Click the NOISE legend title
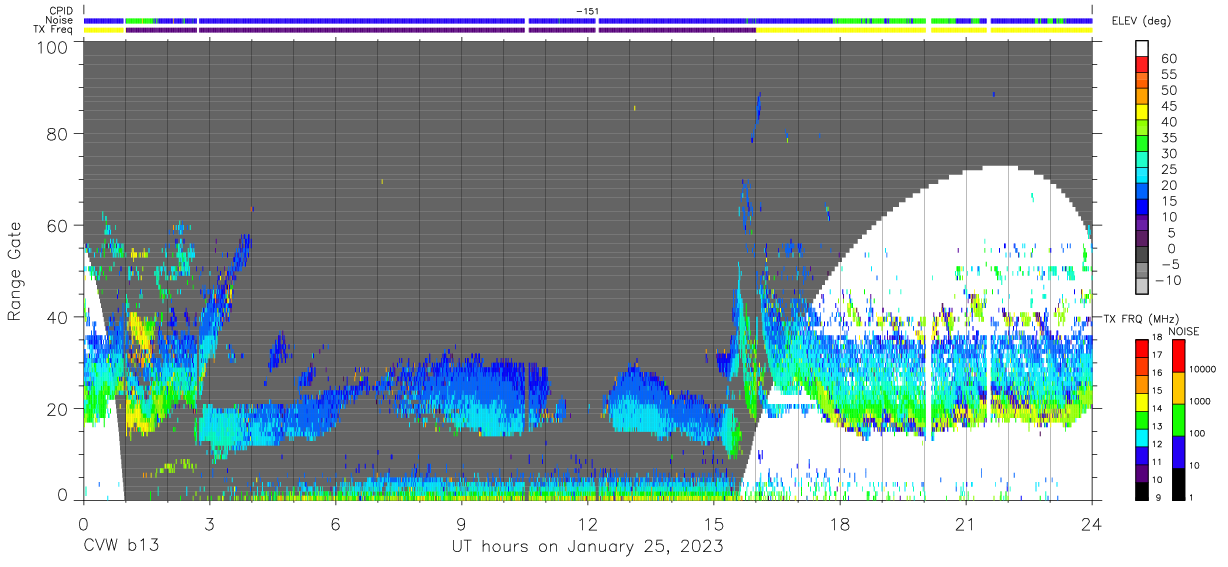Screen dimensions: 1228x567 point(1184,331)
